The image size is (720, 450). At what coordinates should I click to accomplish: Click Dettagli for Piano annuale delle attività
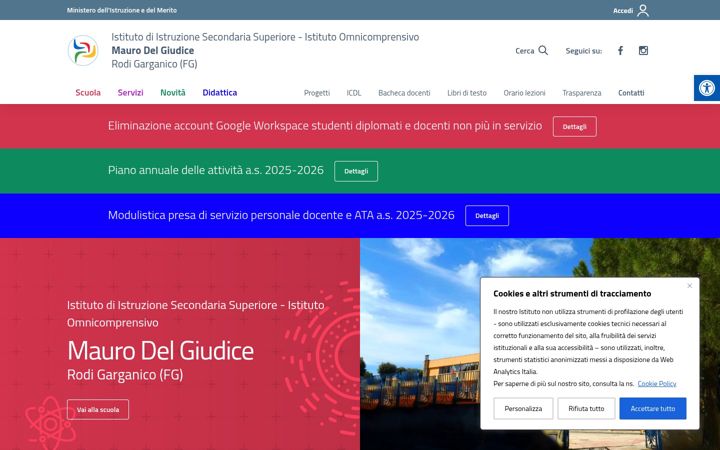pos(356,171)
